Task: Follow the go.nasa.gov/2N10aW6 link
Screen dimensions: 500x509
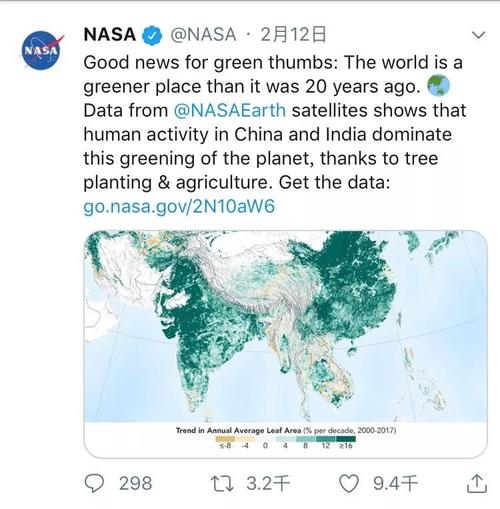Action: [179, 206]
